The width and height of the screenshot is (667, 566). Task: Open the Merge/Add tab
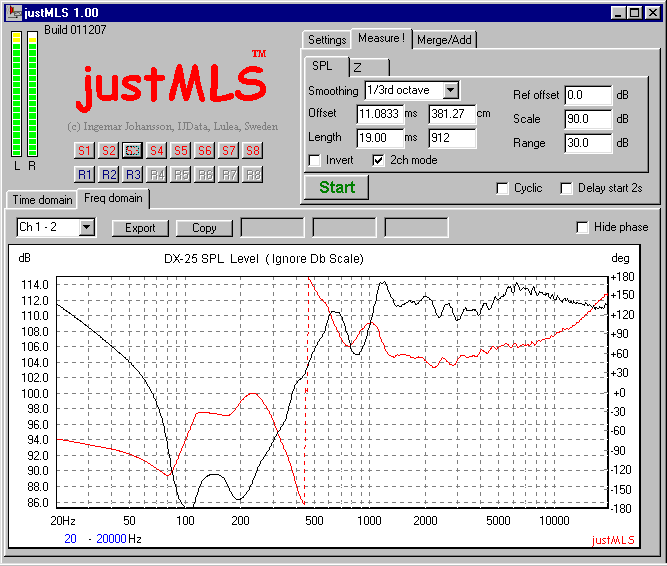pos(444,40)
